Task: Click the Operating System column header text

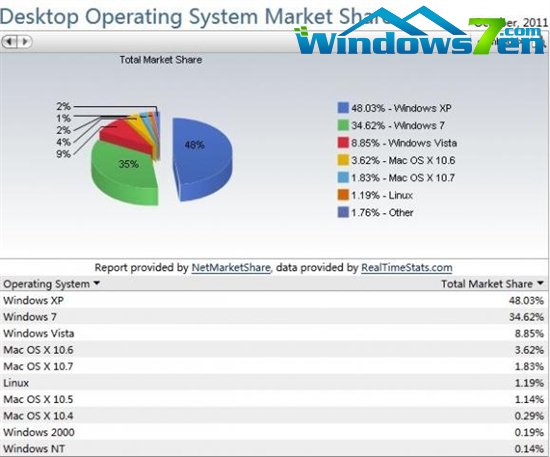Action: point(47,284)
